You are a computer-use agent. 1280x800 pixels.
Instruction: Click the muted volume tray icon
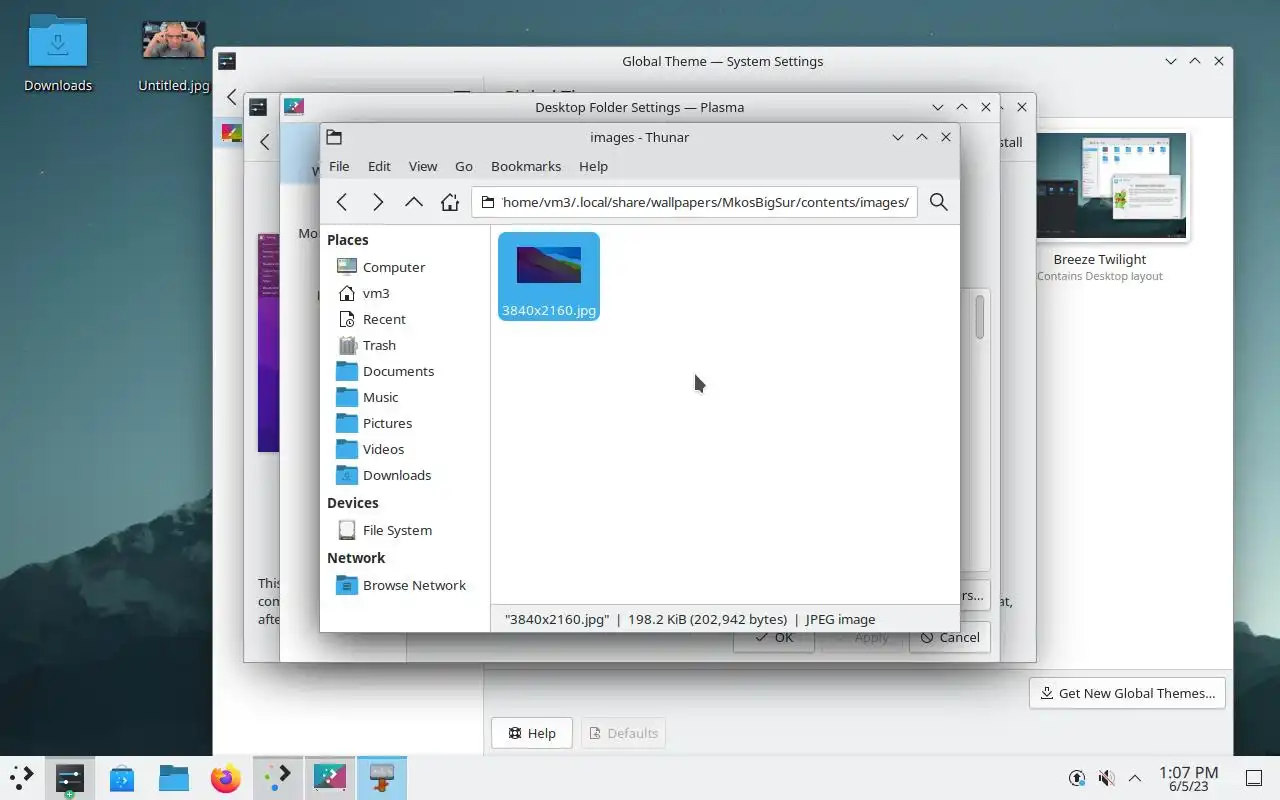pyautogui.click(x=1106, y=777)
